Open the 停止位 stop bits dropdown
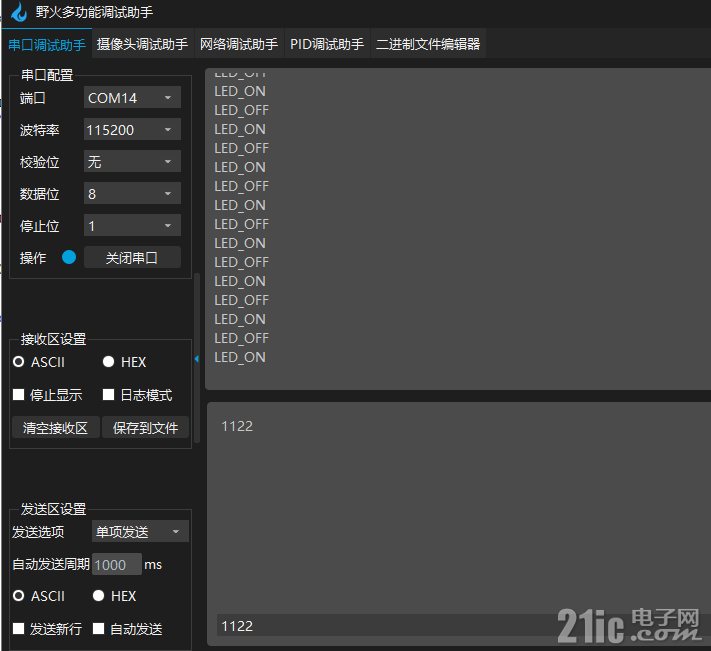The image size is (711, 651). (x=132, y=225)
